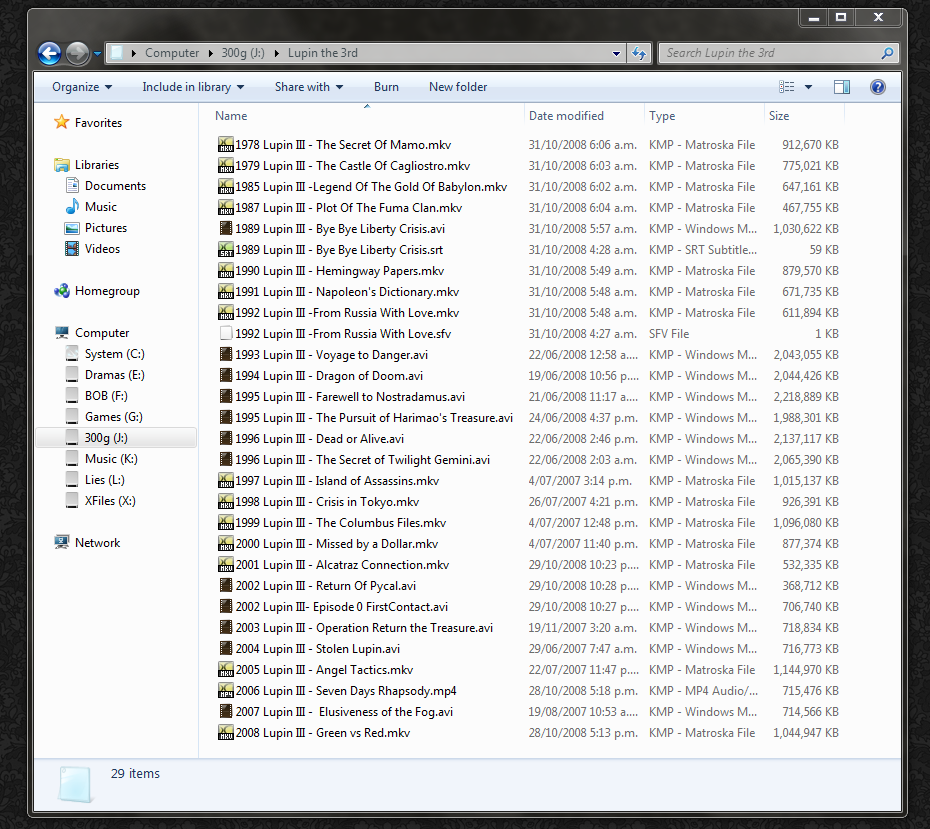Open the Games (G:) drive
930x829 pixels.
[x=104, y=417]
